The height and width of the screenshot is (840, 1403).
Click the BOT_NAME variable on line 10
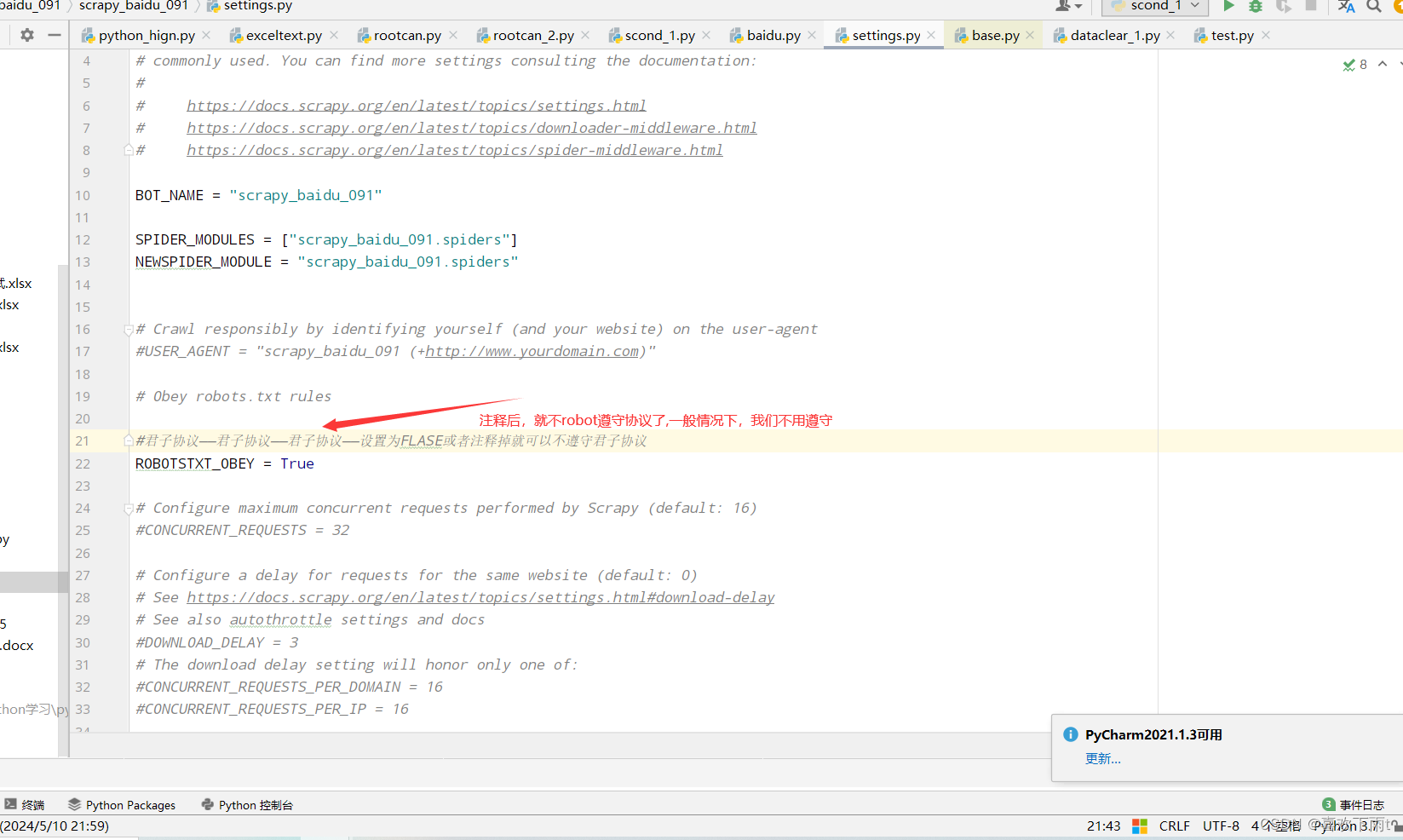(x=170, y=195)
